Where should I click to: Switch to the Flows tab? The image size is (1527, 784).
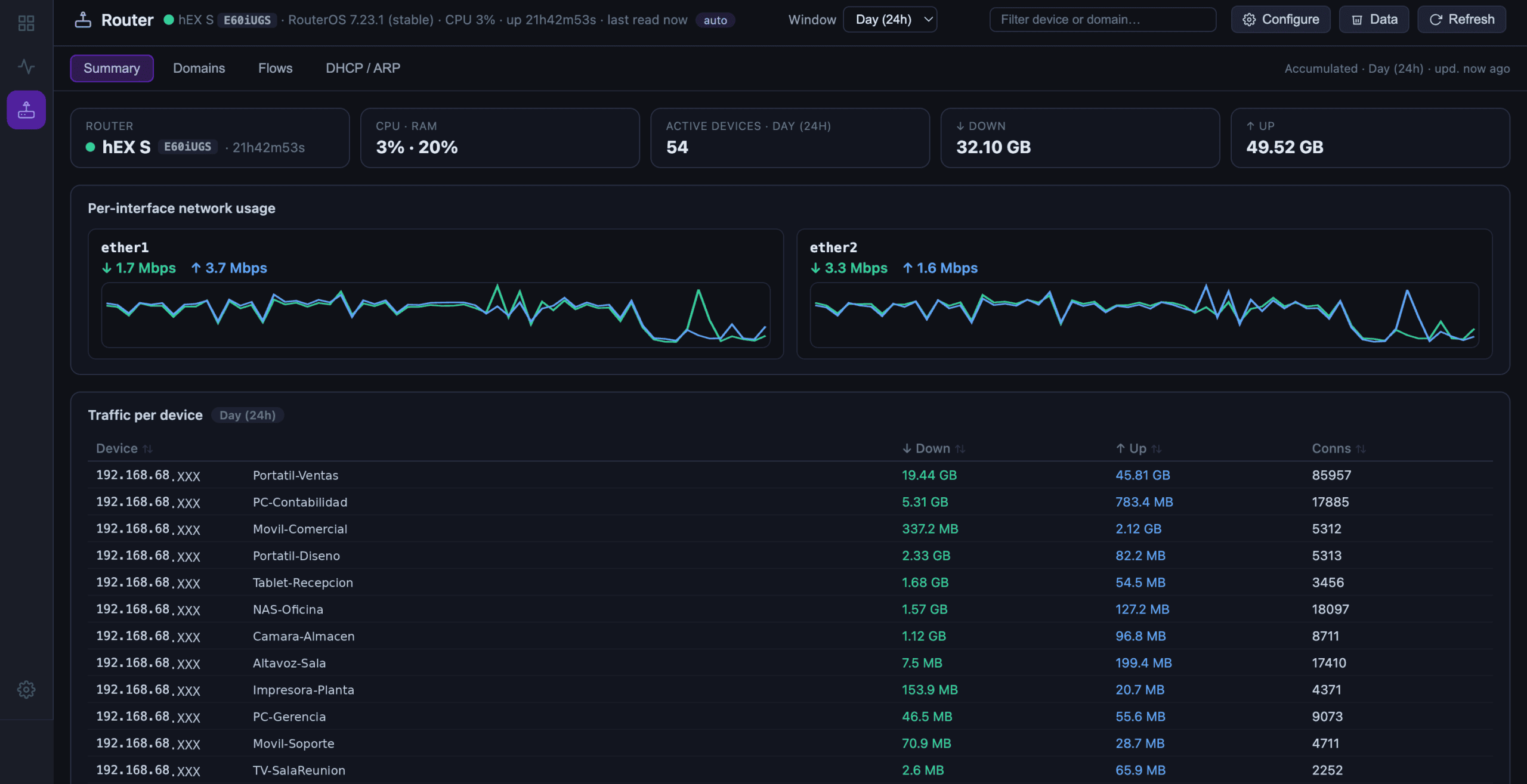coord(275,68)
